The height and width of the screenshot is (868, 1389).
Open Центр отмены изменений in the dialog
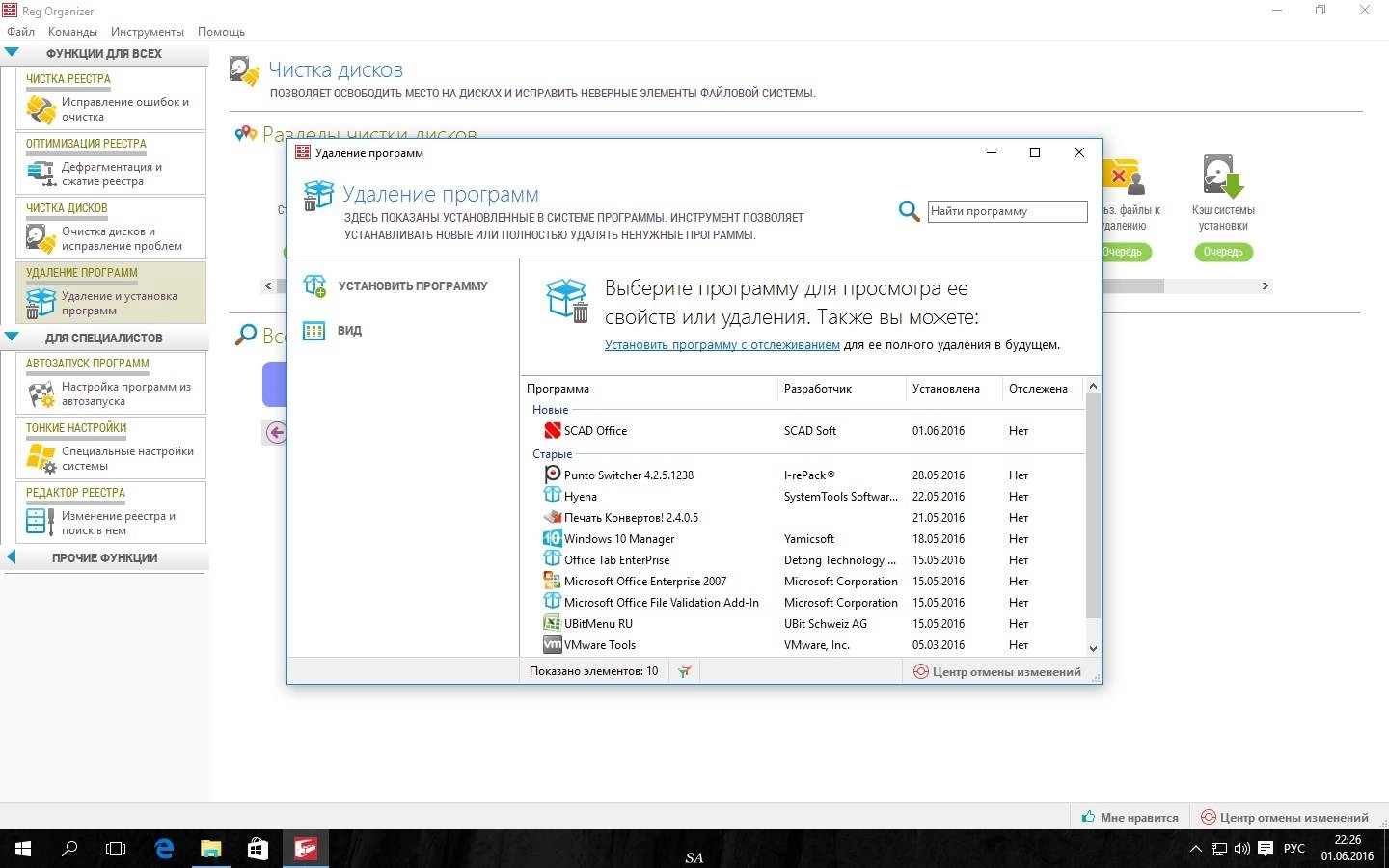997,671
